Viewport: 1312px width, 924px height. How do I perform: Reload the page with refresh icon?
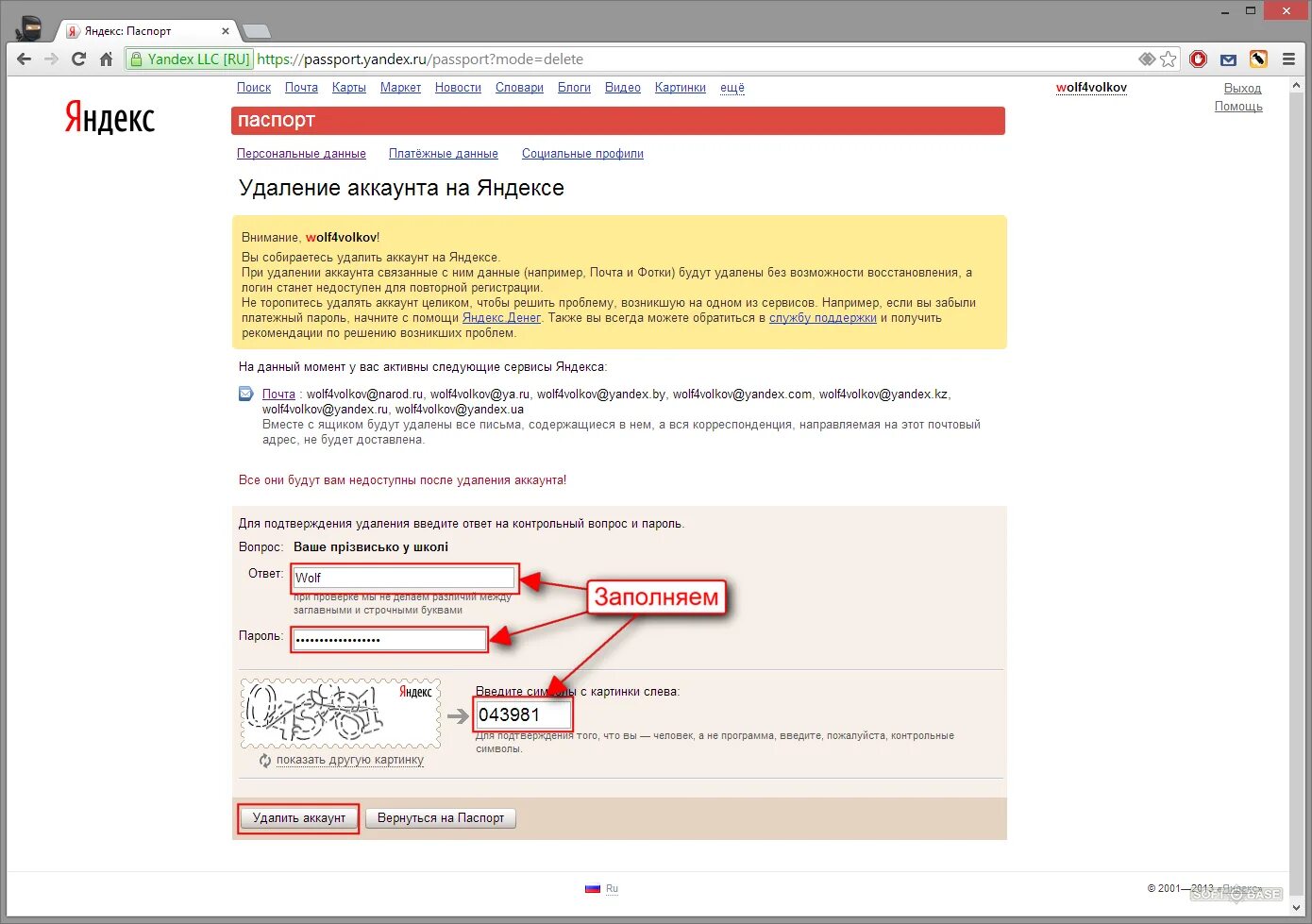[79, 59]
